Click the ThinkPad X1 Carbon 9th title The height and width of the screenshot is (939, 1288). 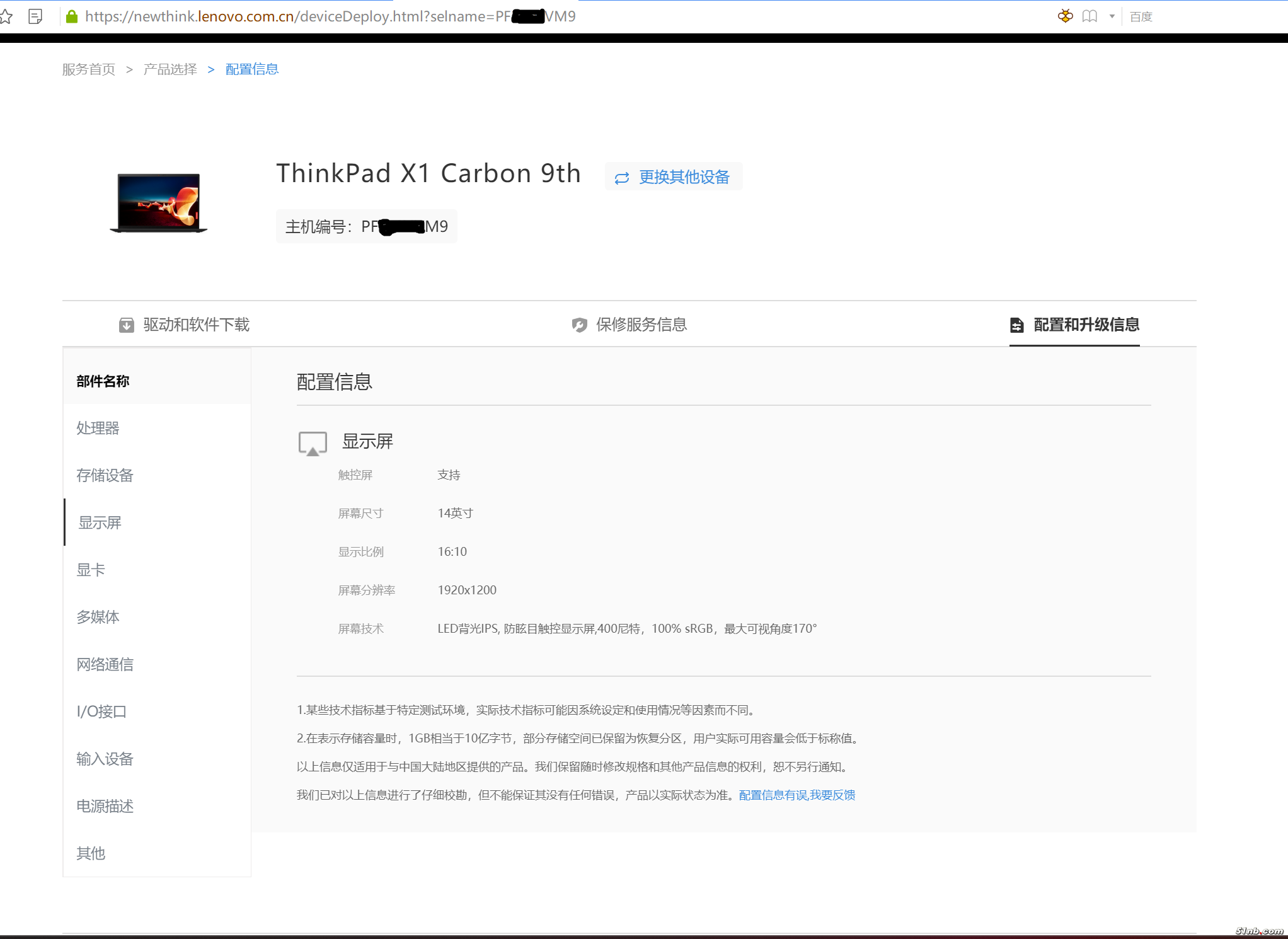pos(428,173)
